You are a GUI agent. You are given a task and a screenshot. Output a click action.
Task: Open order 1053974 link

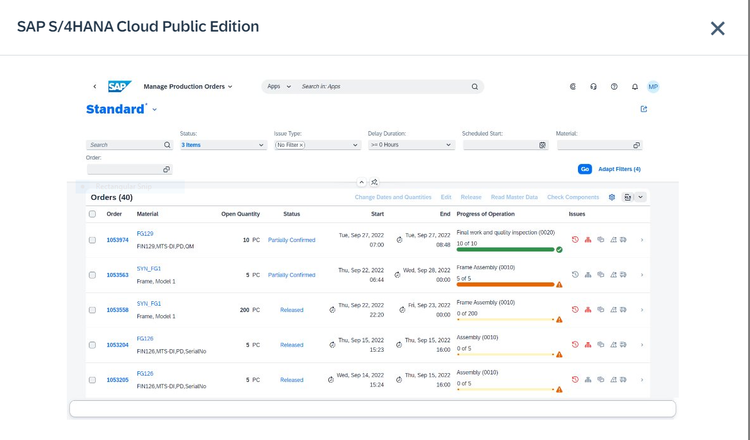[x=117, y=240]
